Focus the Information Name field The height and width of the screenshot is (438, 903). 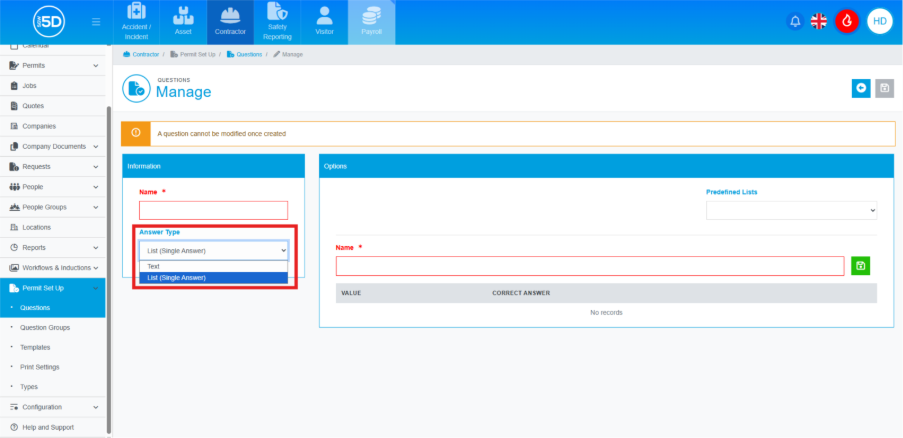click(214, 210)
